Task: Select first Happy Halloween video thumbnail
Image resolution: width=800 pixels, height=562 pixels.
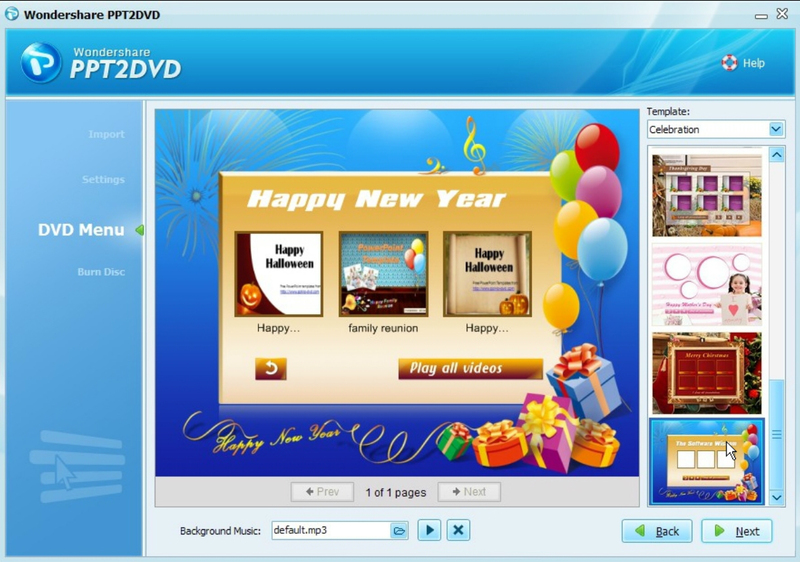Action: point(279,274)
